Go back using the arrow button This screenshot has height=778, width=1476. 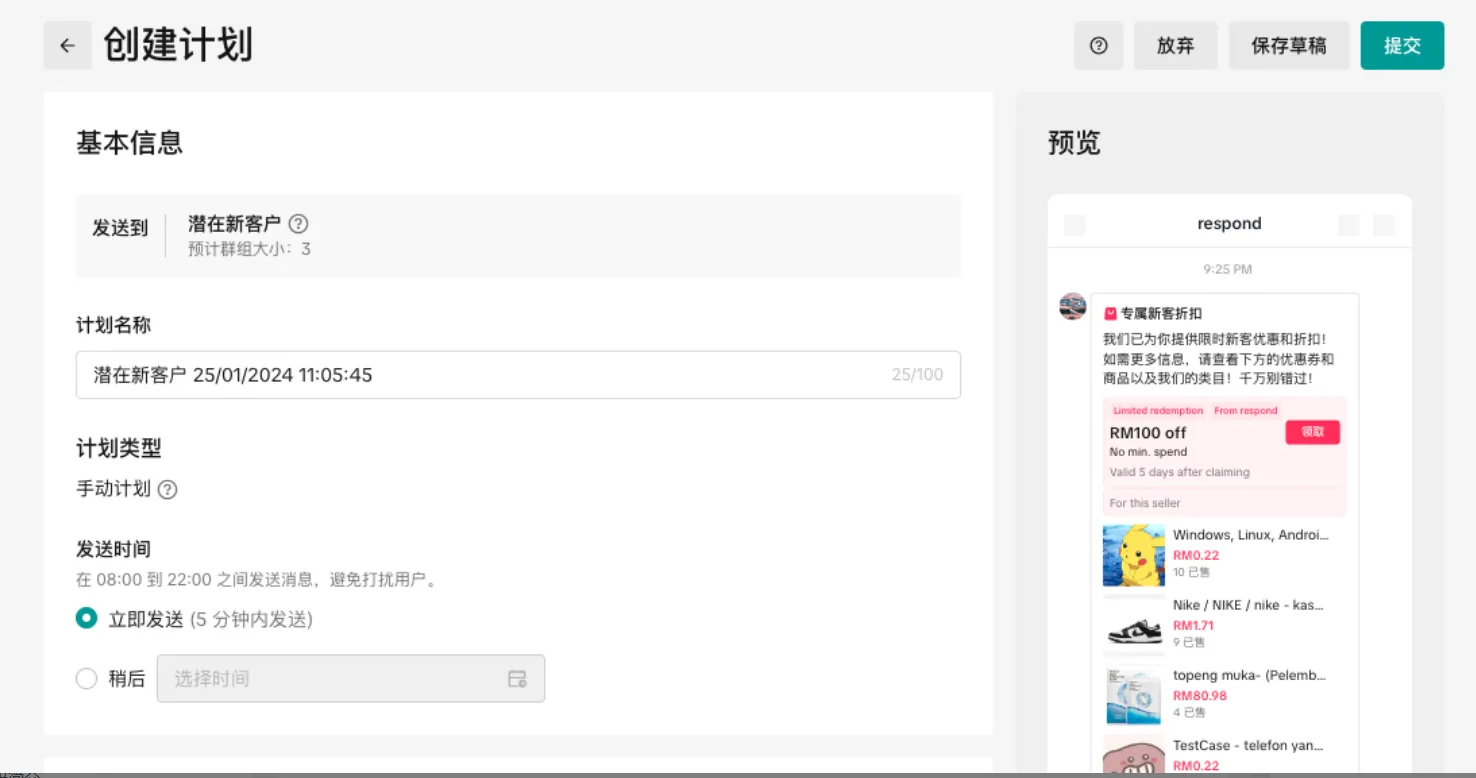click(67, 46)
